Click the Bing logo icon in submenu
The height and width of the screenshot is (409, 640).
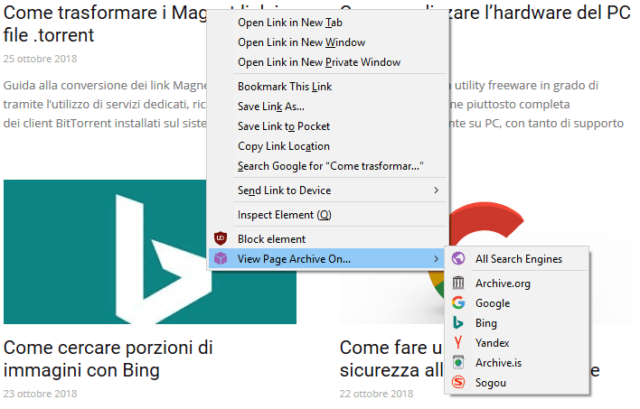(x=458, y=323)
